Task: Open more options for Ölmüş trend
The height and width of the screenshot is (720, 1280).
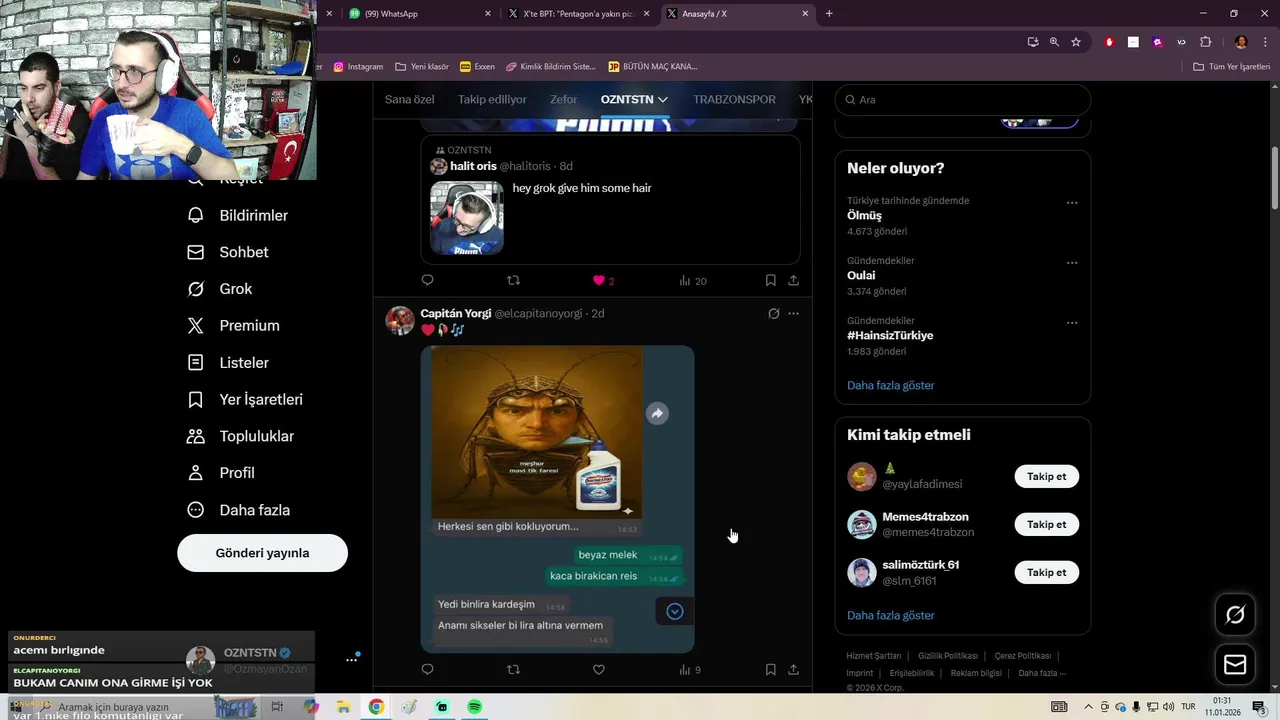Action: point(1072,203)
